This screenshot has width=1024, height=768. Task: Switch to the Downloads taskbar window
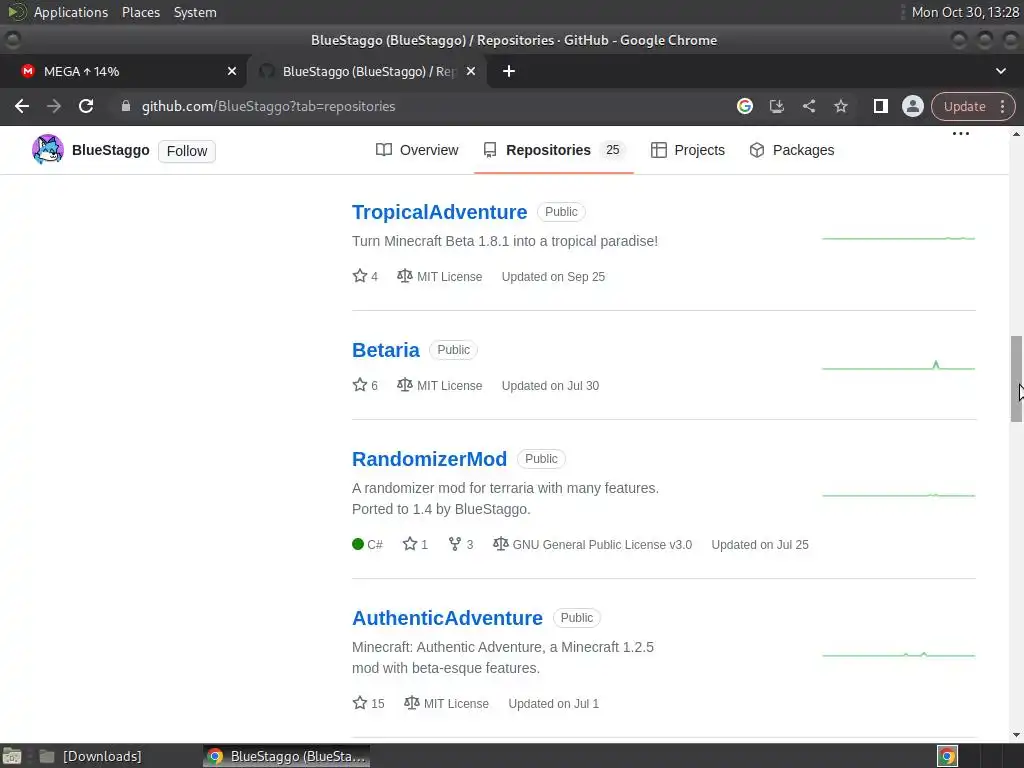point(90,756)
